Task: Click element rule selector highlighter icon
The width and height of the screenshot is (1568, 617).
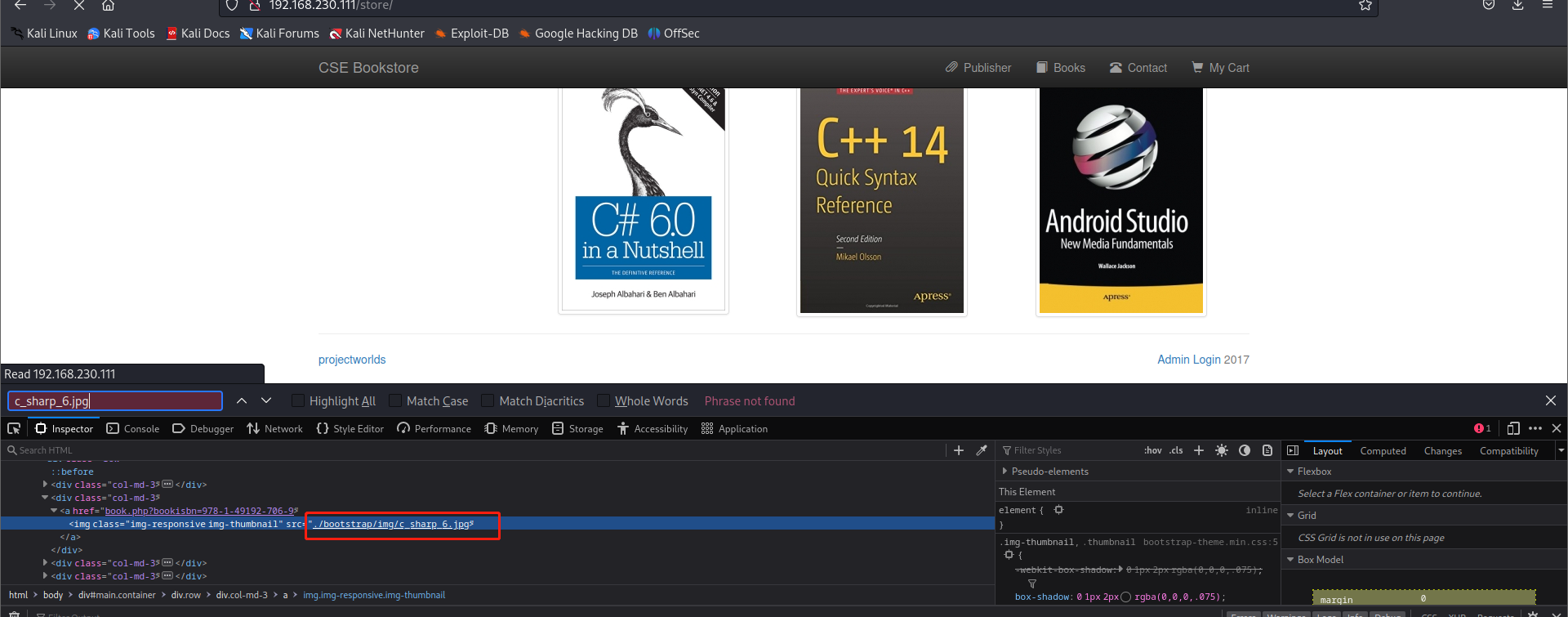Action: 1058,510
